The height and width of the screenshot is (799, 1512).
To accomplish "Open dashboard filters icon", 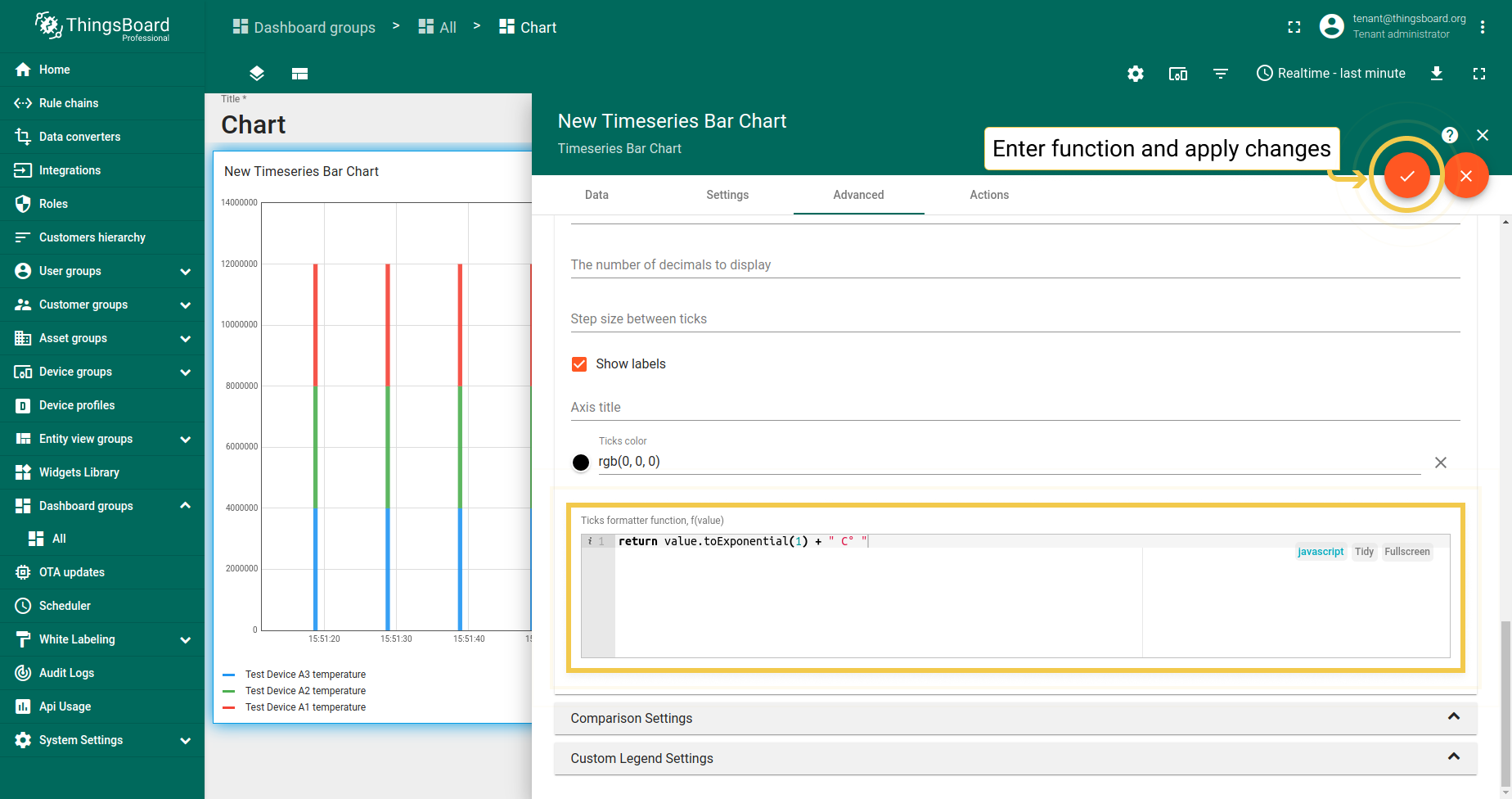I will click(x=1221, y=74).
